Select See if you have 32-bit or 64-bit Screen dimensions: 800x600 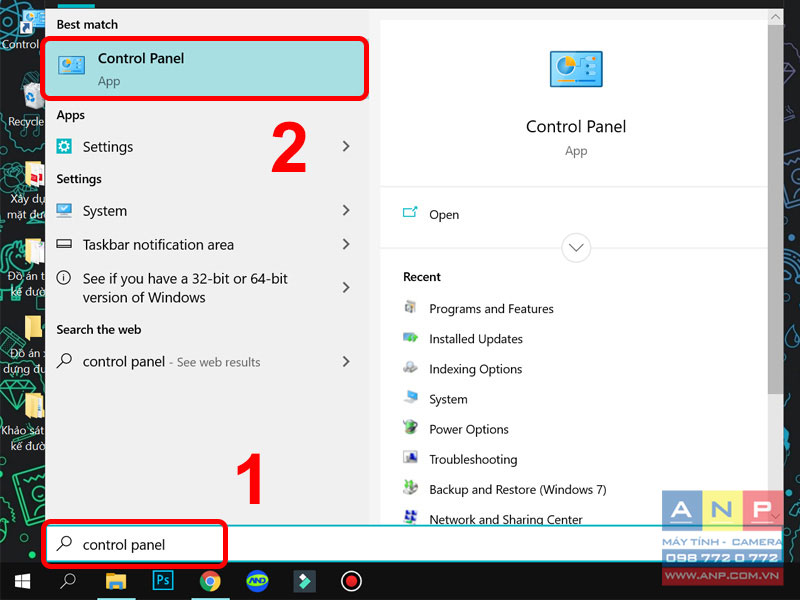[x=207, y=288]
